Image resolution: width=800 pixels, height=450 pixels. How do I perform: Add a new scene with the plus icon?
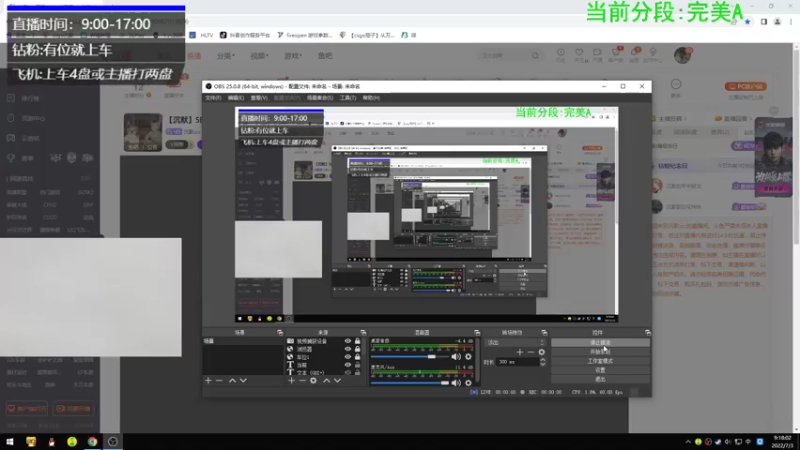(x=208, y=381)
